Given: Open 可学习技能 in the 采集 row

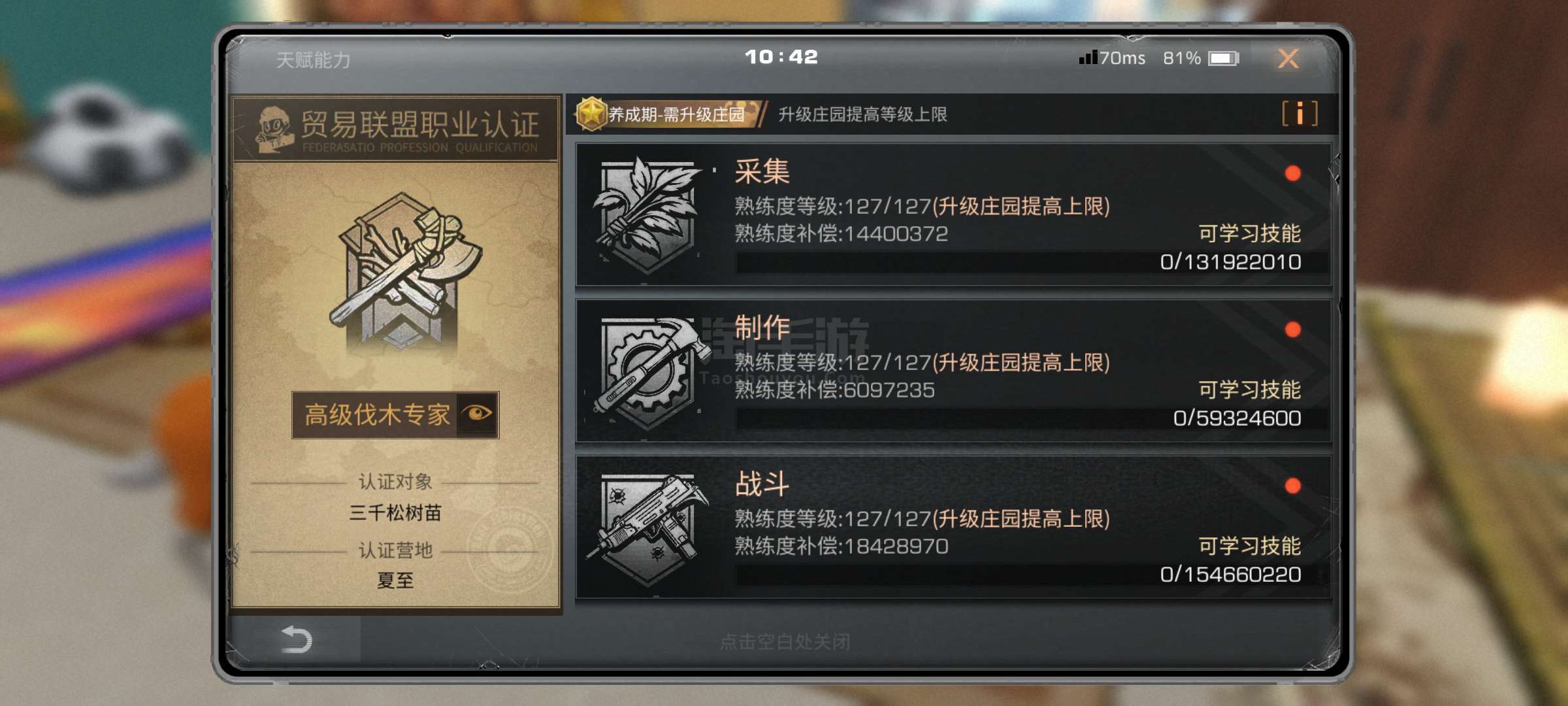Looking at the screenshot, I should pos(1249,233).
